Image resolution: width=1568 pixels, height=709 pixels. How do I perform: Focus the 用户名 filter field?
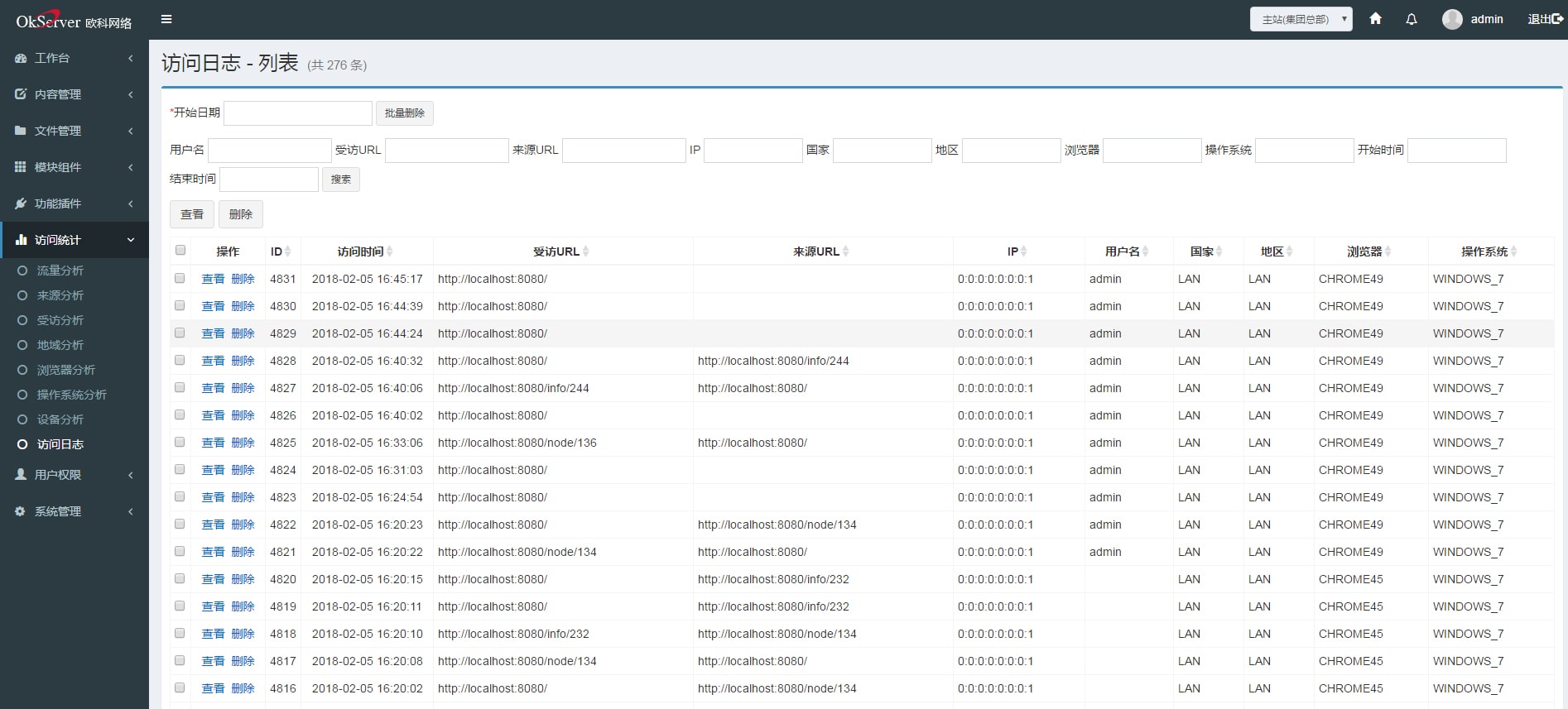270,151
